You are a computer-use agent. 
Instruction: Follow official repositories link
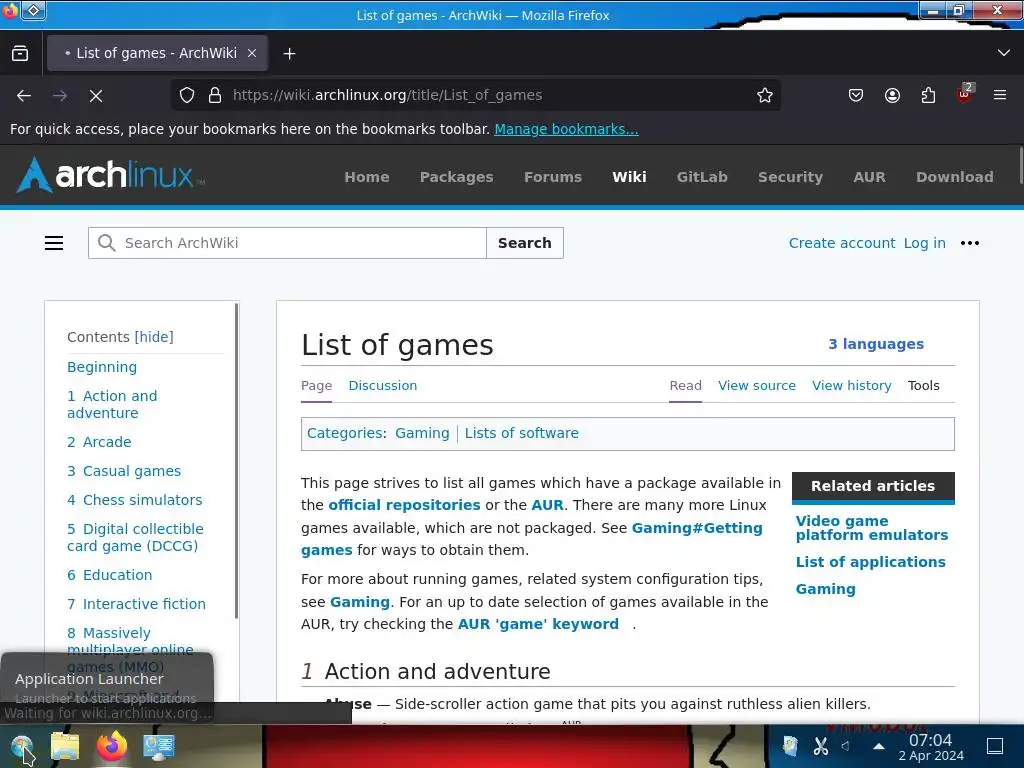click(404, 505)
